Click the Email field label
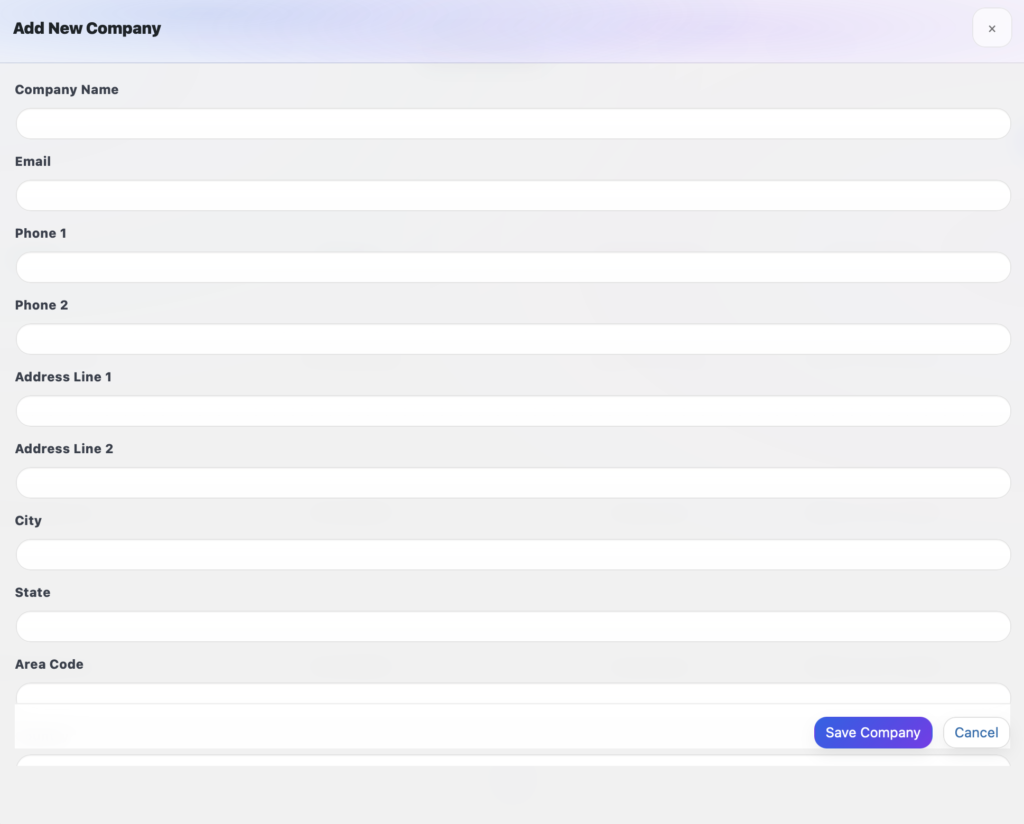Viewport: 1024px width, 824px height. (32, 161)
